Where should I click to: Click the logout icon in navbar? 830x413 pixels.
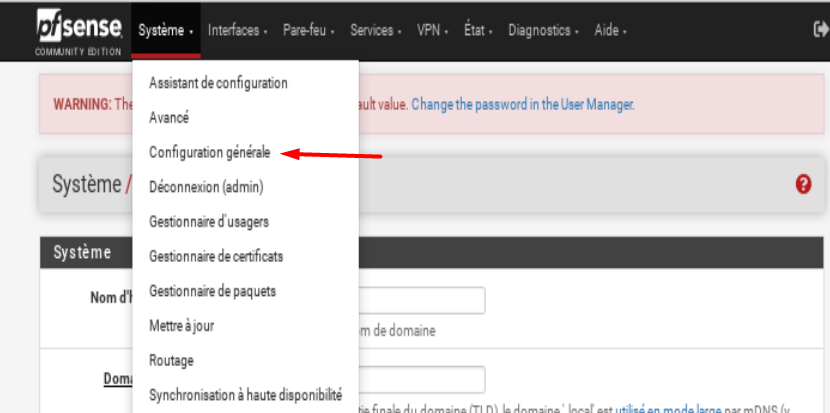click(821, 30)
